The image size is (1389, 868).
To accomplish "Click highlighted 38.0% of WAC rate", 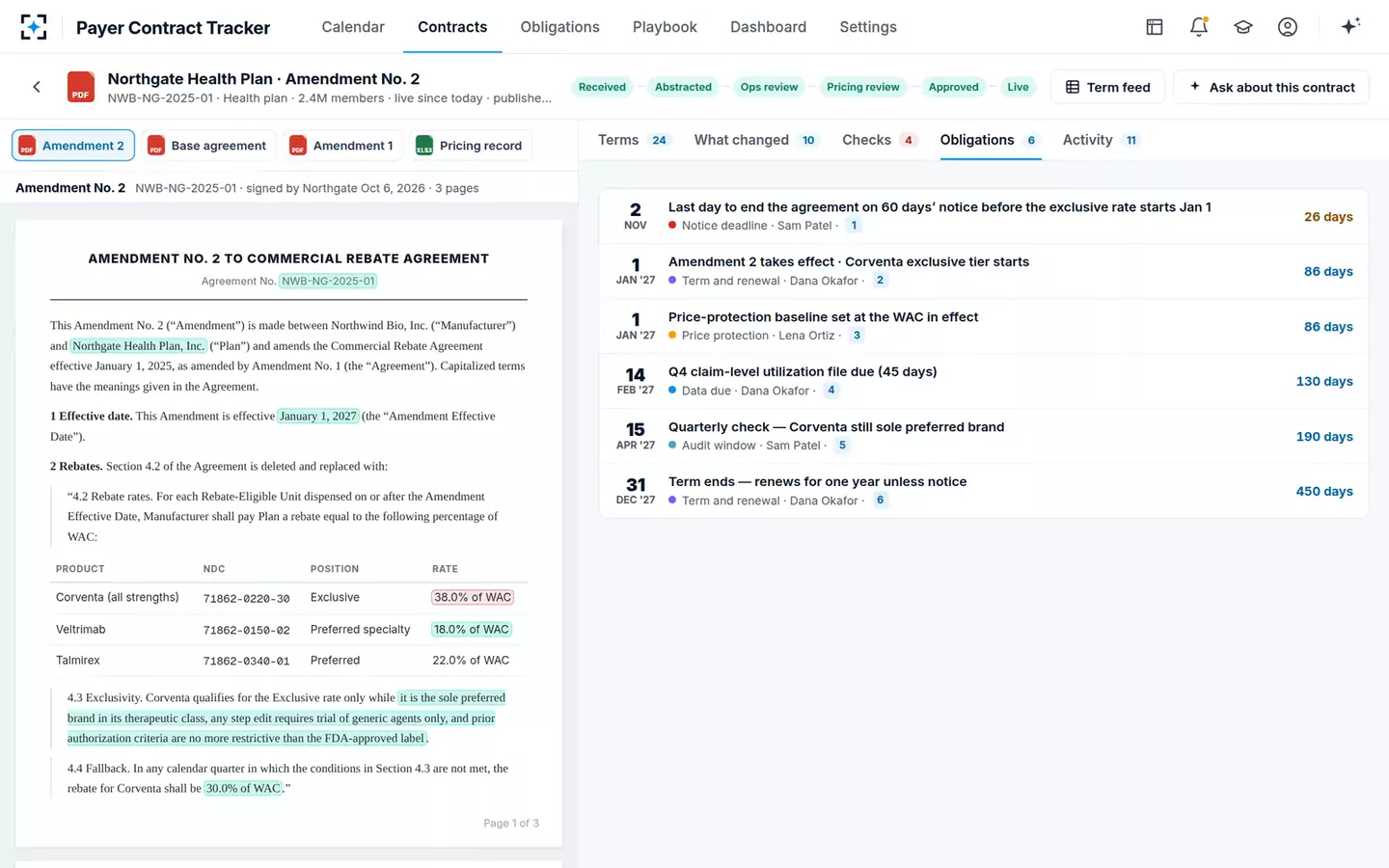I will [x=473, y=597].
